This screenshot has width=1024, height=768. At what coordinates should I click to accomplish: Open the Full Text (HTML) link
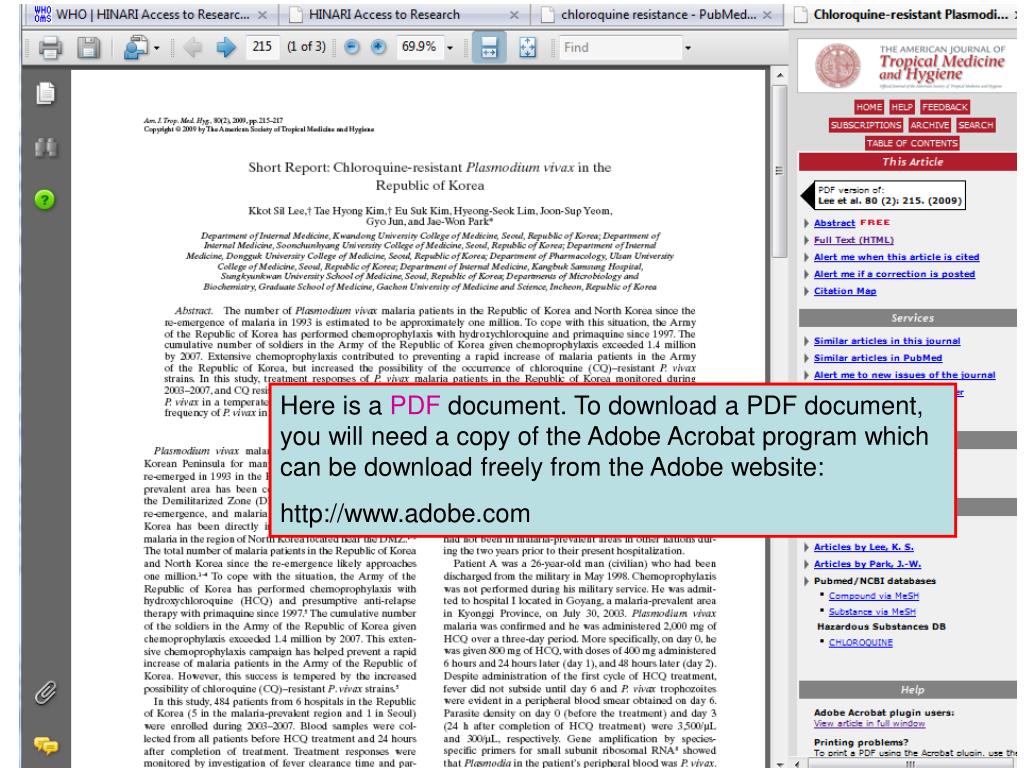[854, 240]
